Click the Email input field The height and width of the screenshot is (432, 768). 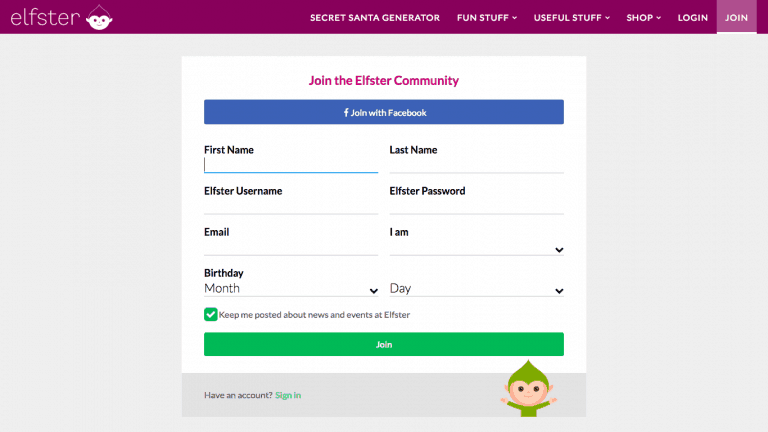tap(291, 247)
